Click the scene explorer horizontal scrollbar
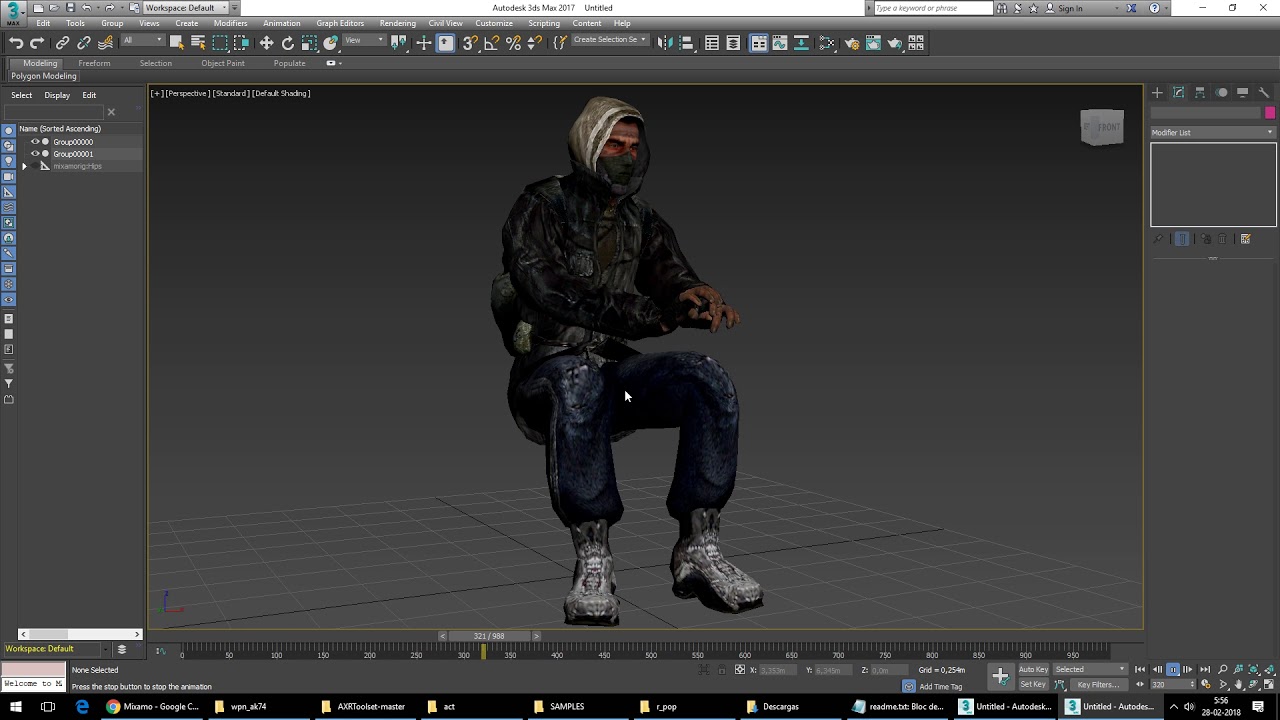Viewport: 1280px width, 720px height. click(79, 634)
